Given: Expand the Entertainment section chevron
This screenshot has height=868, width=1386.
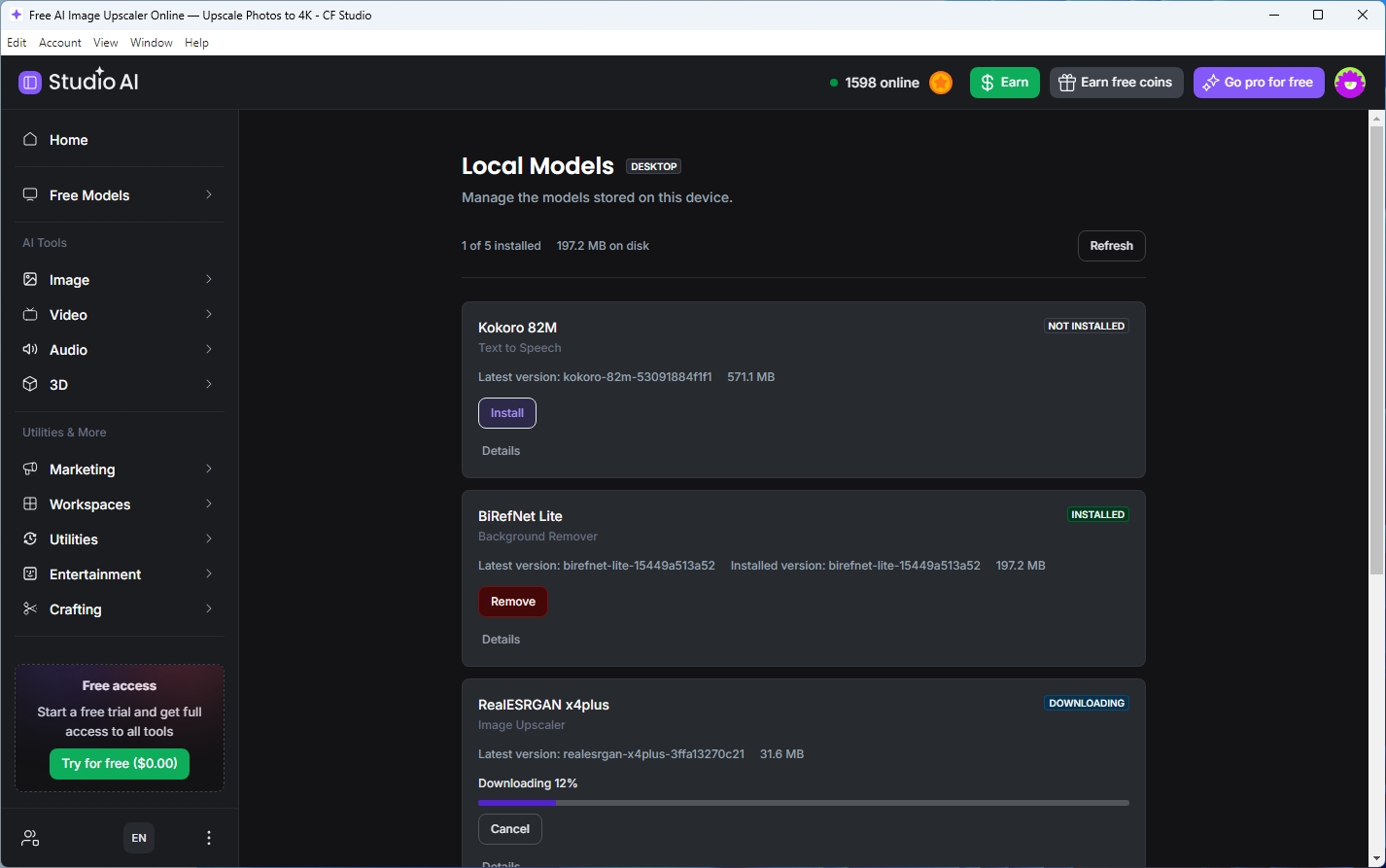Looking at the screenshot, I should 209,574.
